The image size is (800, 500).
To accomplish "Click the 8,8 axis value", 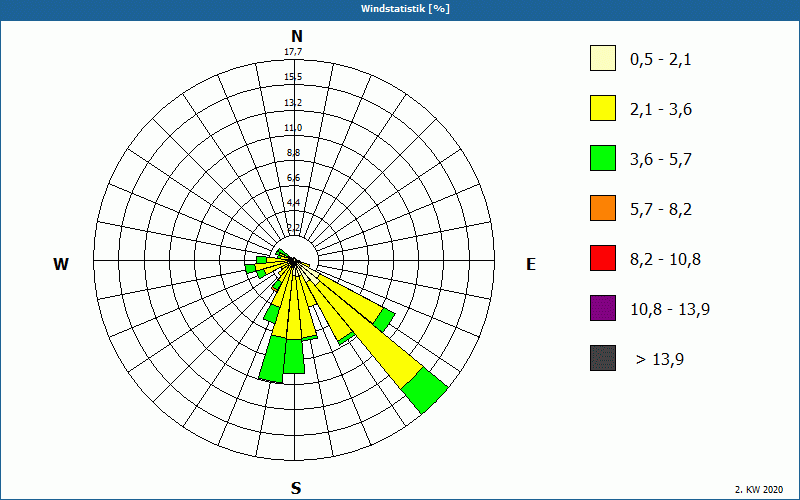I will pos(293,152).
